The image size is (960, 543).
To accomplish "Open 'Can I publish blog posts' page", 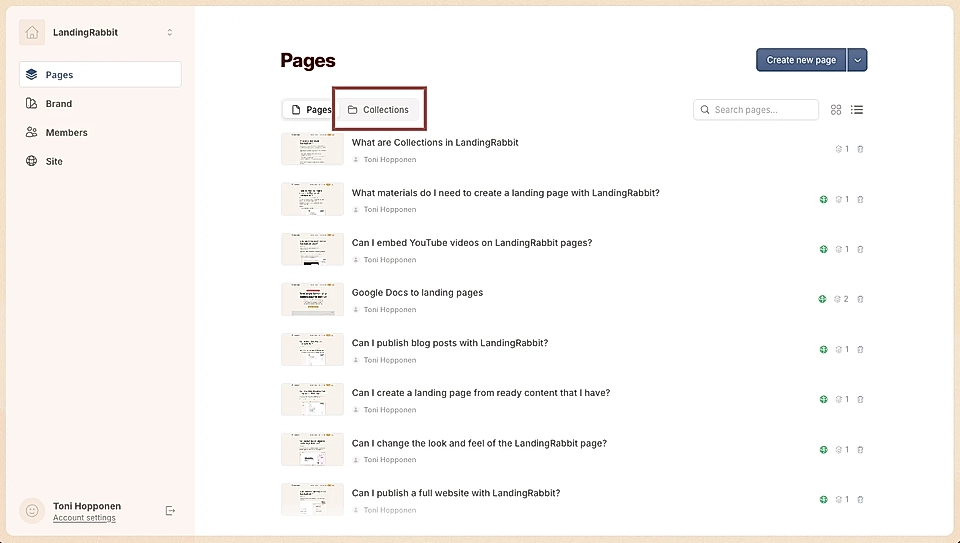I will click(449, 343).
